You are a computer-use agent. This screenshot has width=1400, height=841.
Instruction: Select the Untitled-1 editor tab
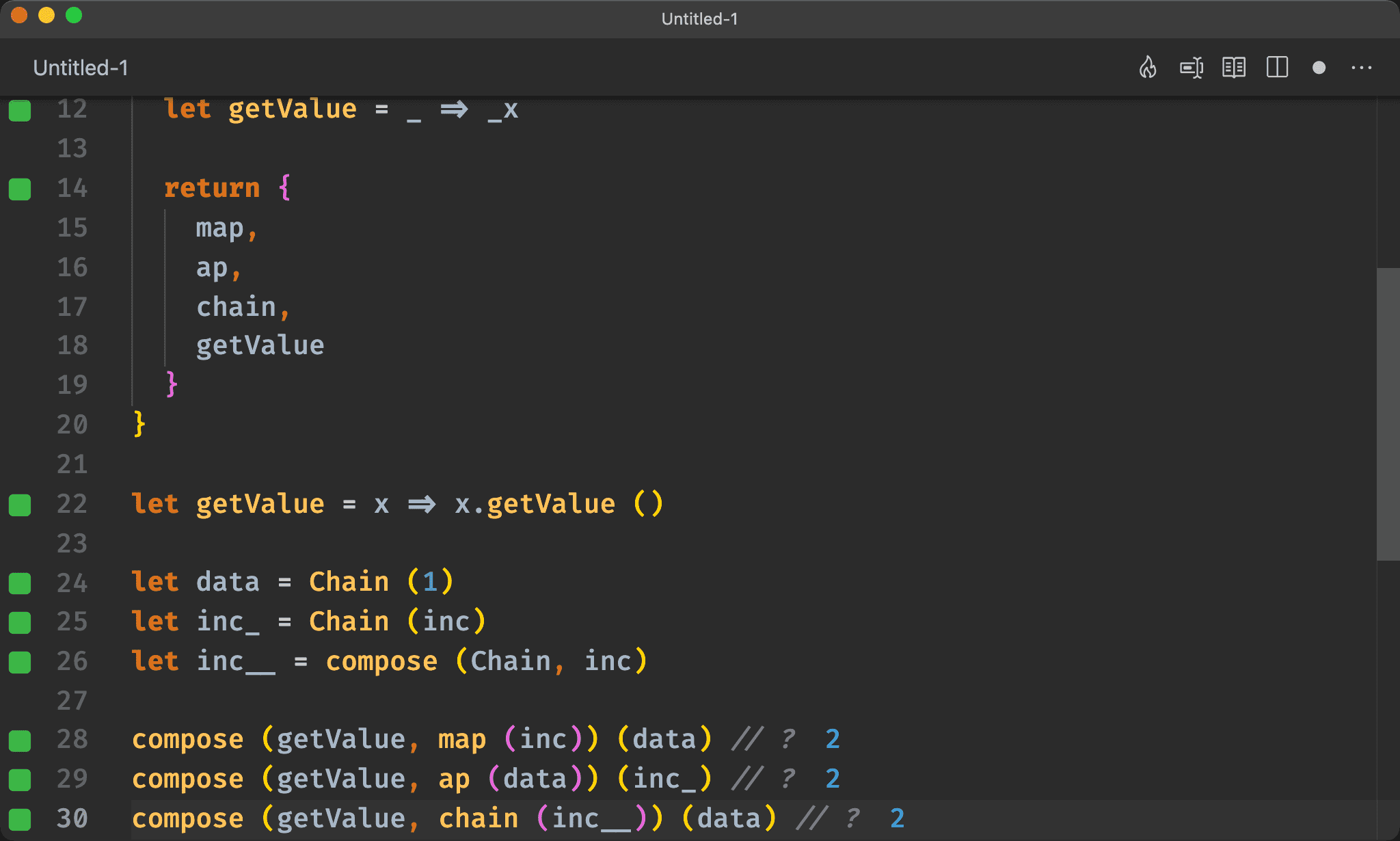(81, 68)
